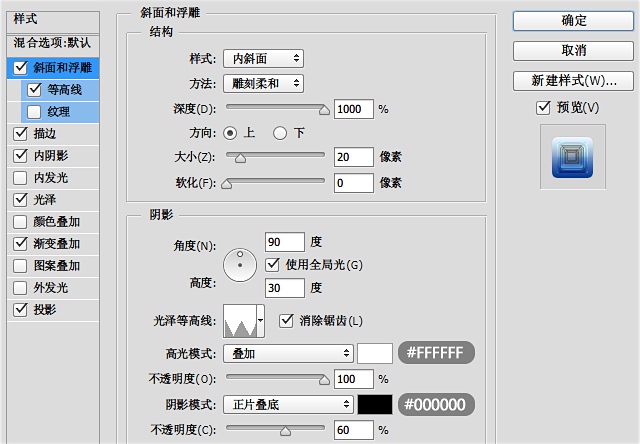Open the 样式 dropdown showing 内斜面
Image resolution: width=640 pixels, height=444 pixels.
click(x=262, y=59)
